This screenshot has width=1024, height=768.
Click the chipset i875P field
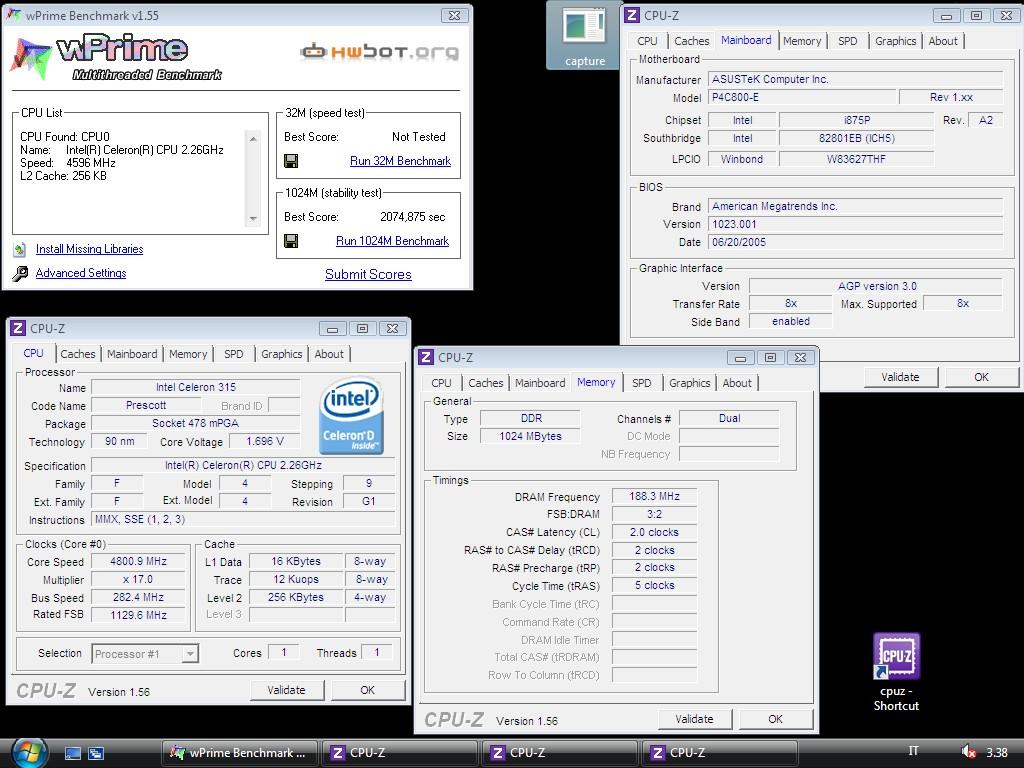coord(856,120)
